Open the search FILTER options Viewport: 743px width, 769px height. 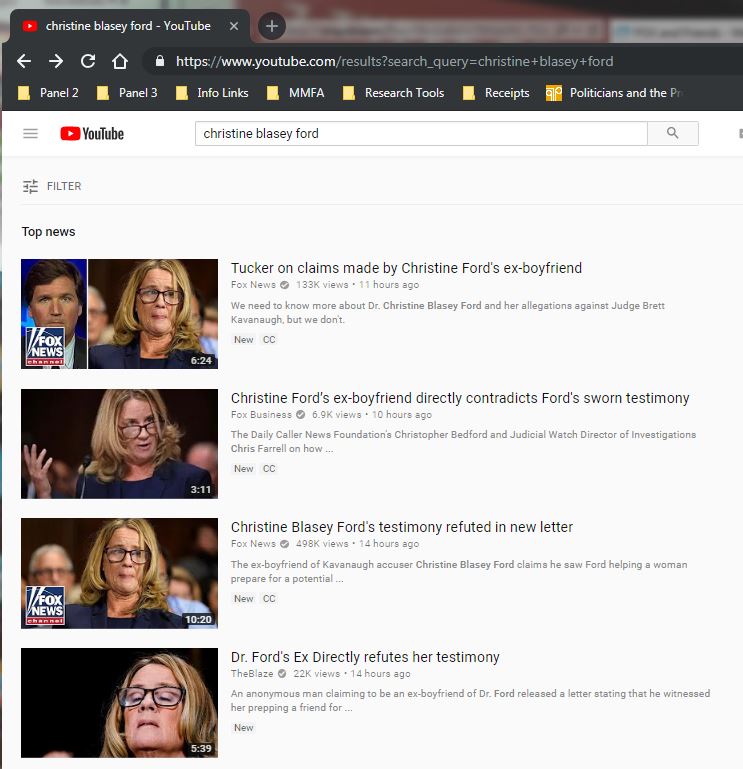tap(52, 186)
